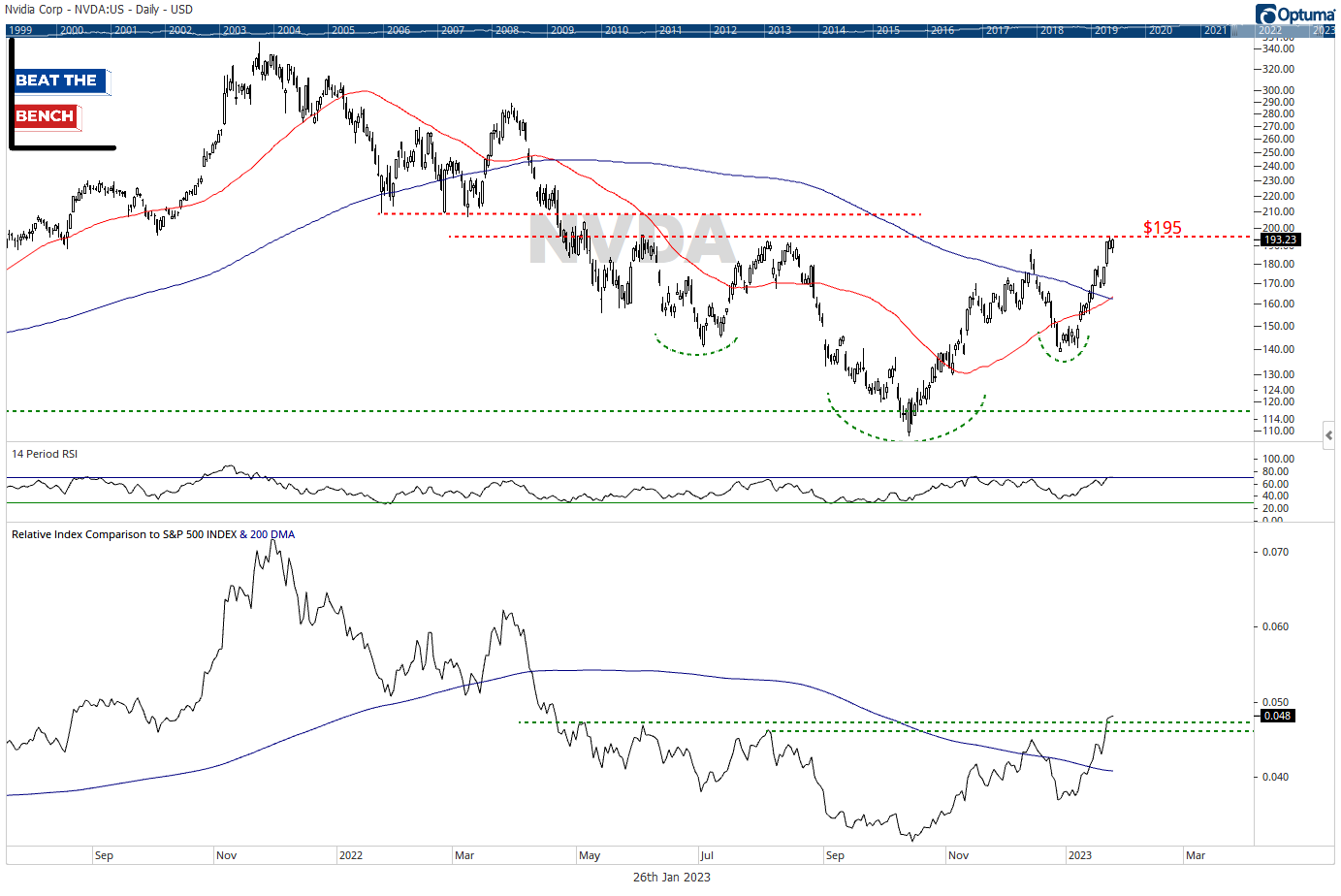Click the 2023 label on the bottom date axis
Viewport: 1341px width, 896px height.
(x=1079, y=855)
